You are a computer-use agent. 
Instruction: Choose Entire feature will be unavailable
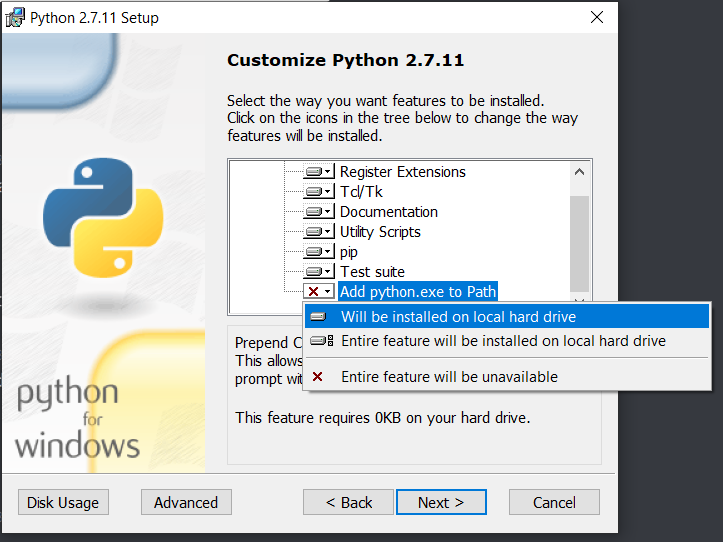click(x=507, y=377)
